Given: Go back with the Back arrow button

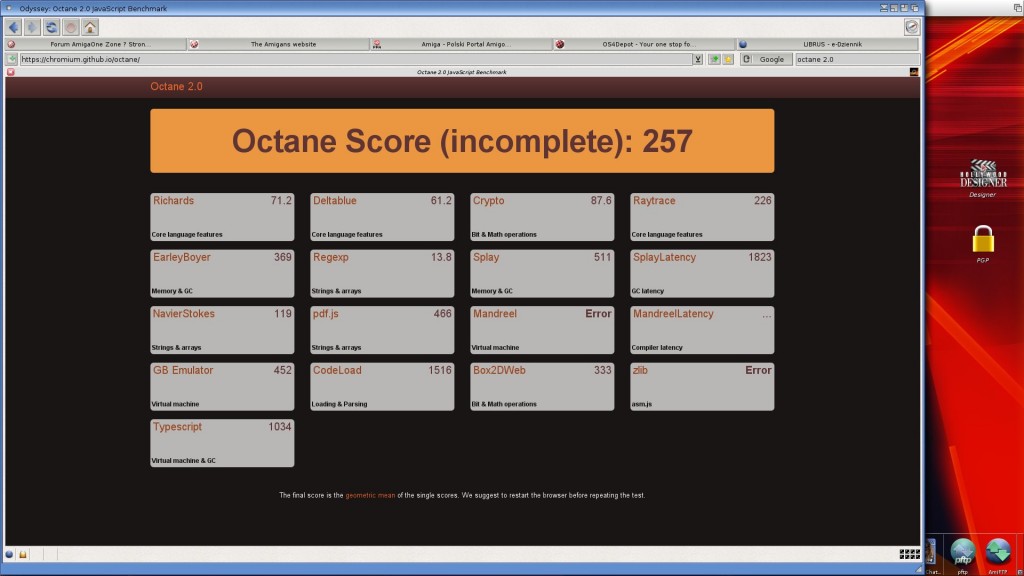Looking at the screenshot, I should [x=14, y=27].
